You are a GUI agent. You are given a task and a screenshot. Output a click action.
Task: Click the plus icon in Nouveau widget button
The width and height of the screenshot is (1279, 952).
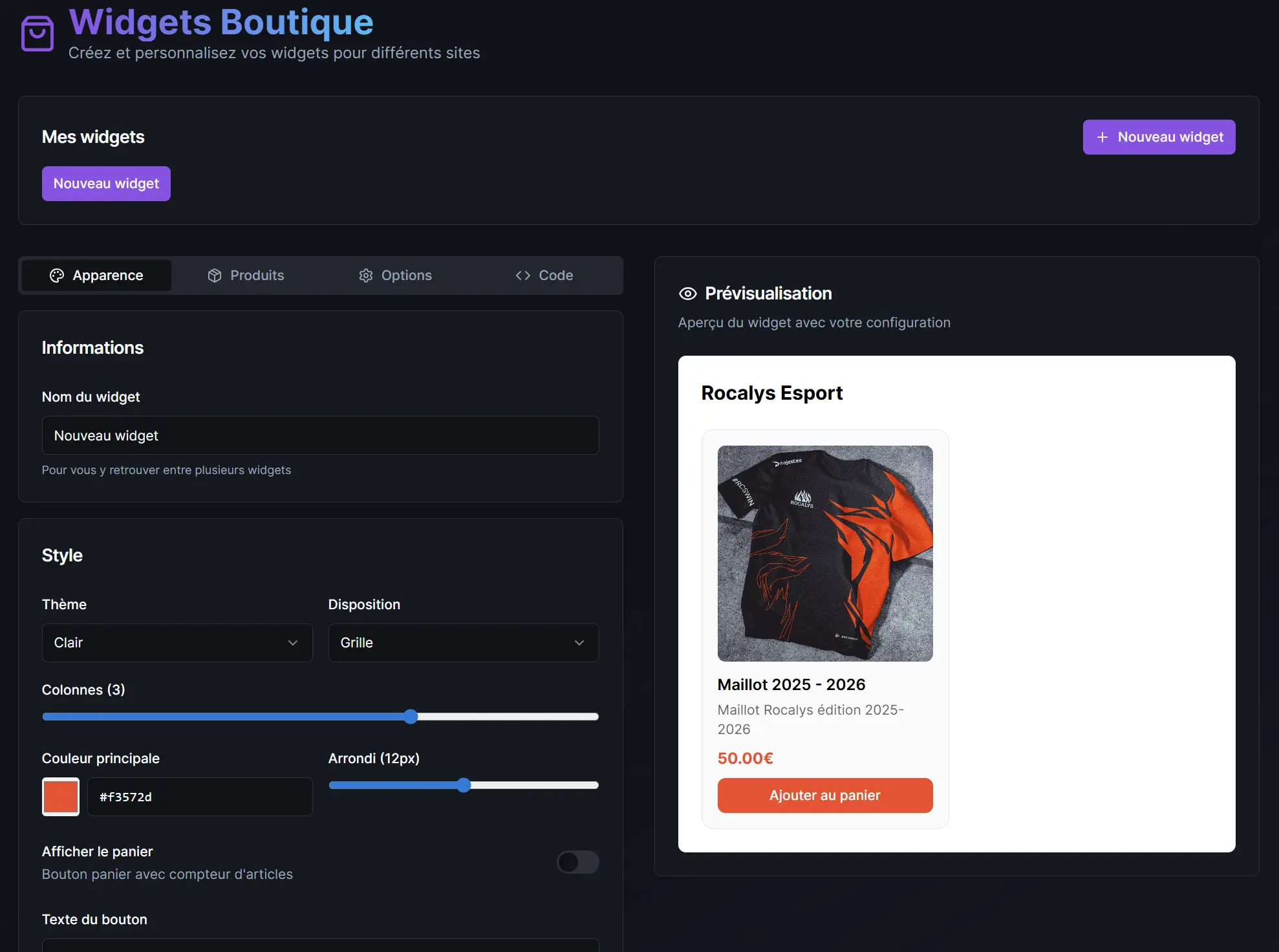(x=1102, y=136)
